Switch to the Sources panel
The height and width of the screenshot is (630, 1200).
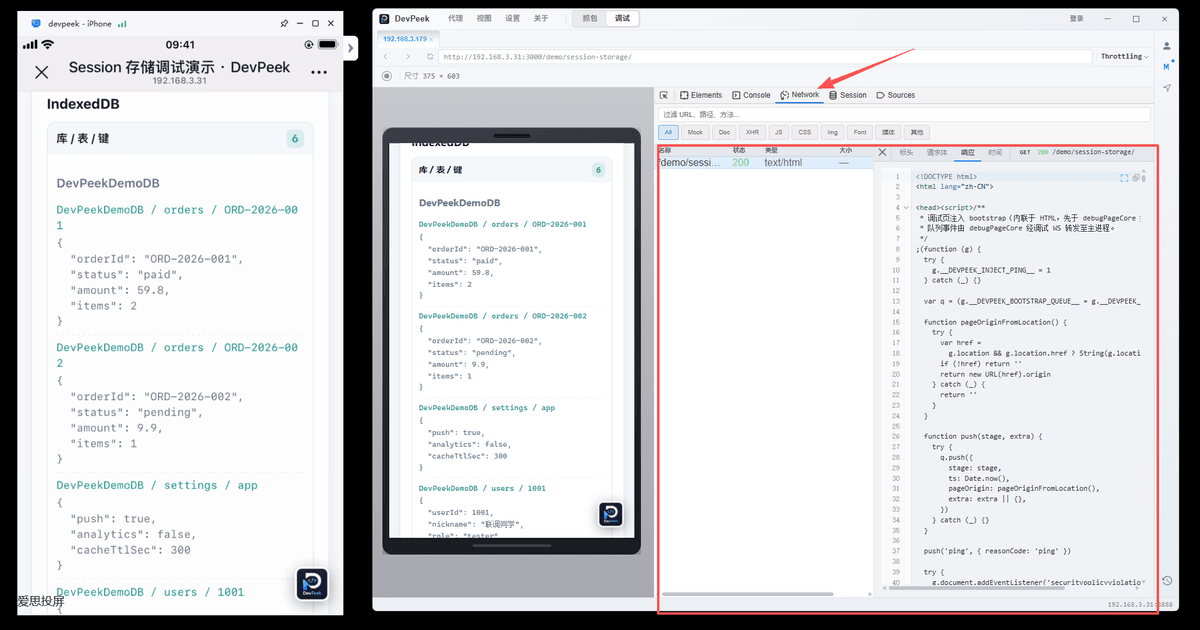point(896,95)
